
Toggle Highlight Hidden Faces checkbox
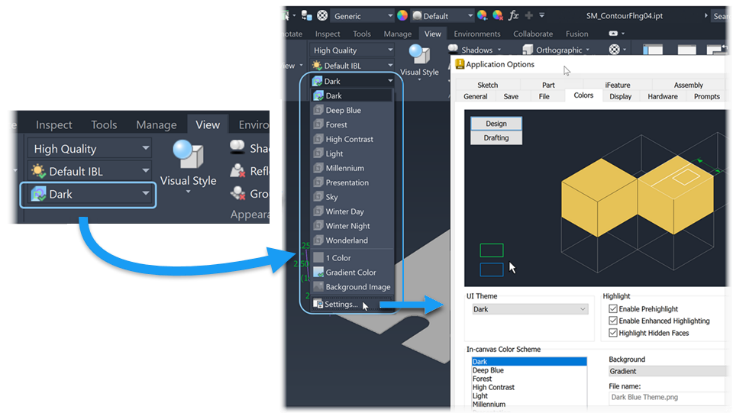coord(613,333)
